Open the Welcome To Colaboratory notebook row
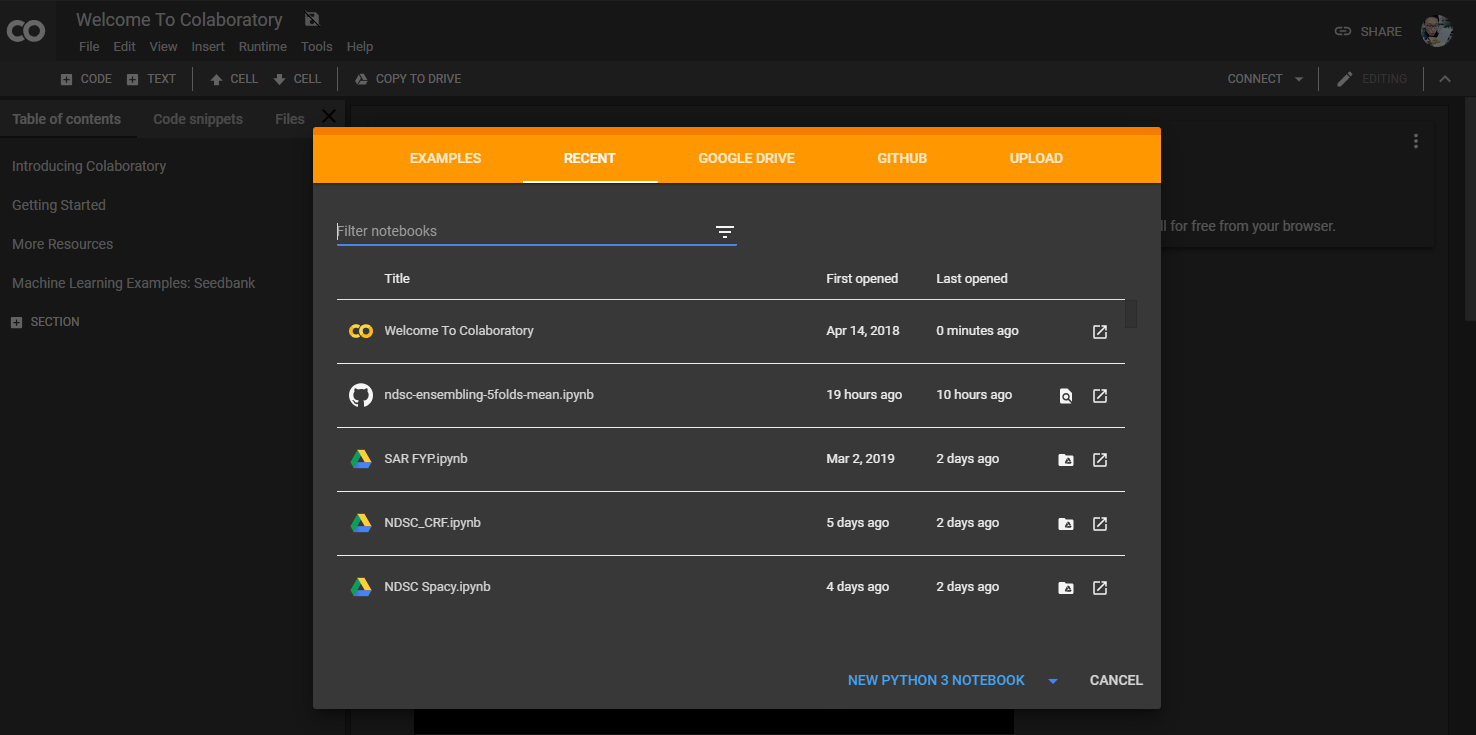 tap(731, 331)
